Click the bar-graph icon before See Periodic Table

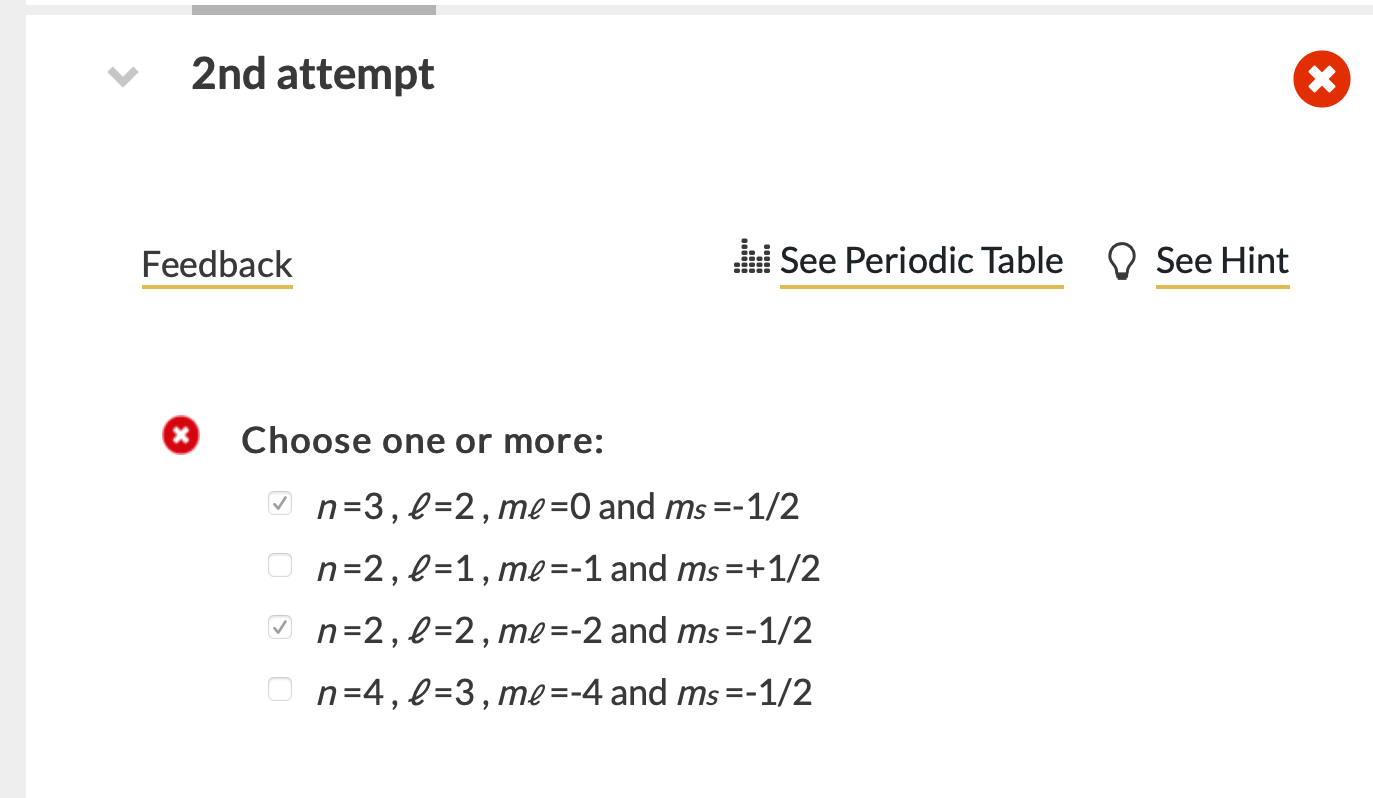(750, 258)
